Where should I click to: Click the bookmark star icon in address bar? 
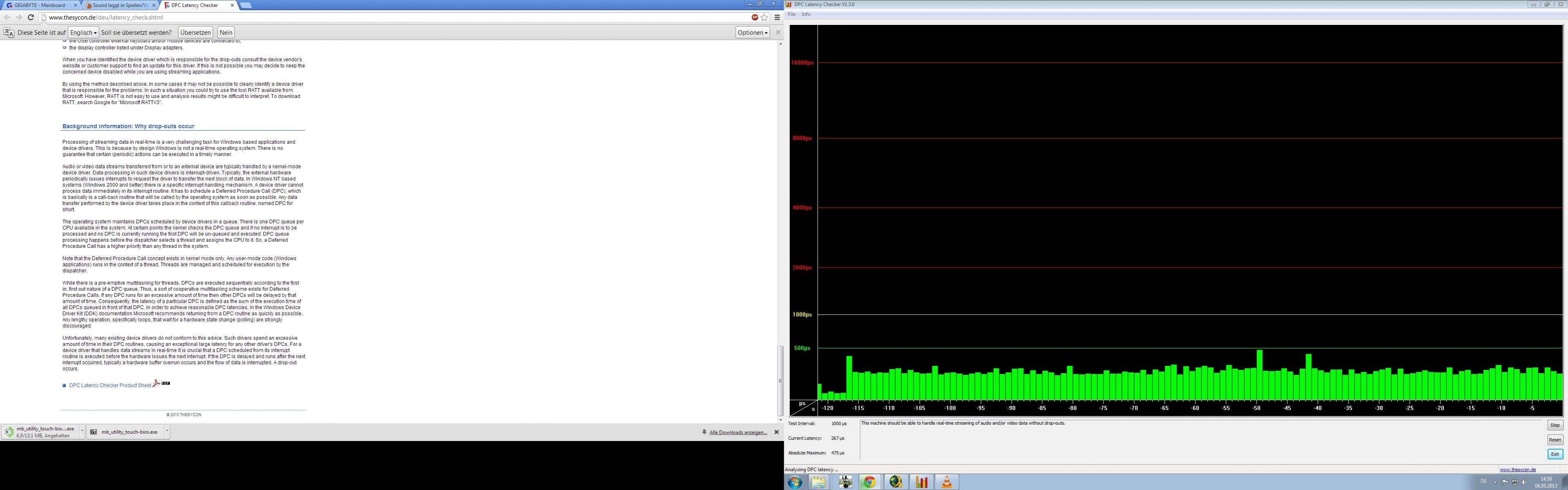[765, 18]
